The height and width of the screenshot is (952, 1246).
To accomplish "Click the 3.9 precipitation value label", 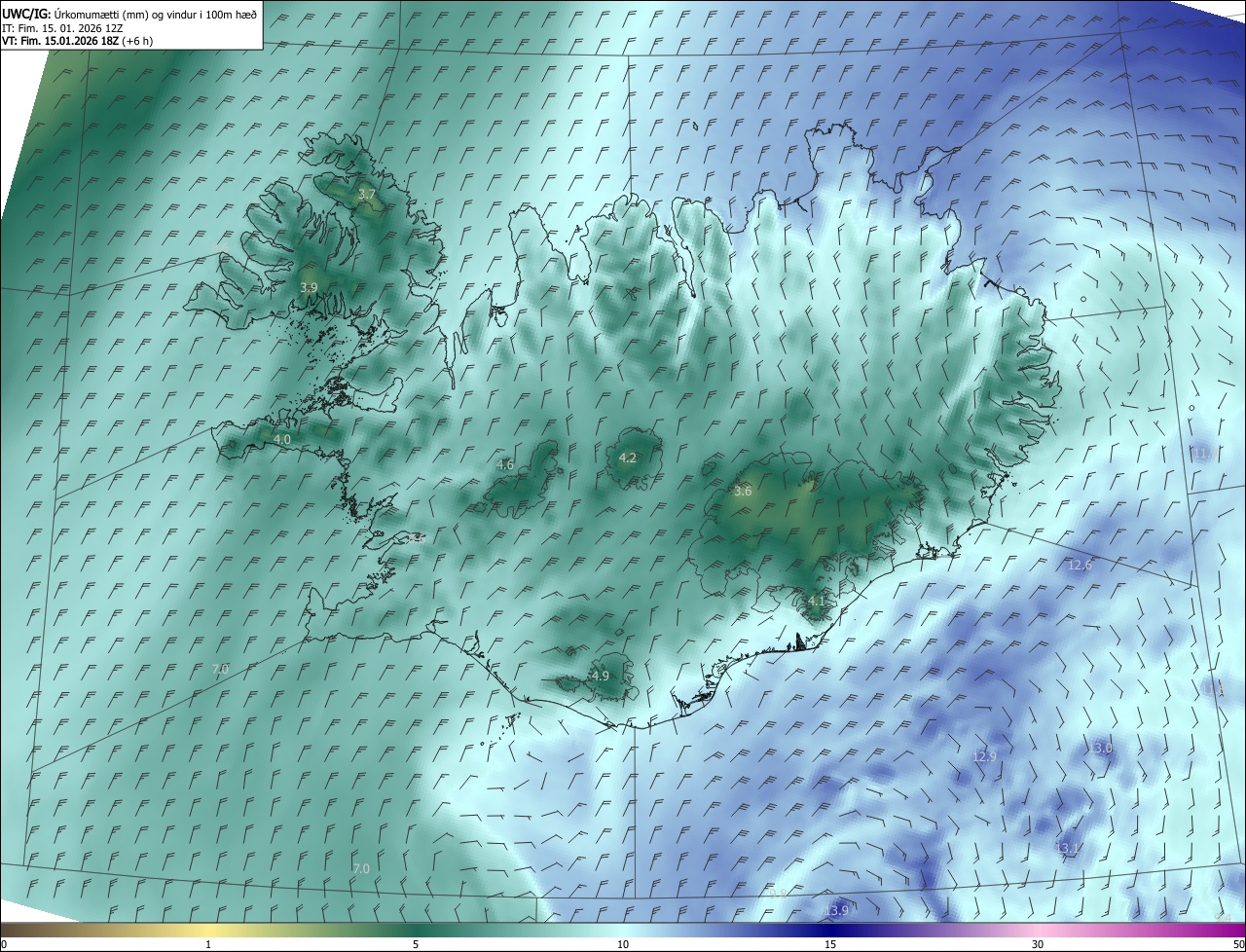I will tap(309, 287).
